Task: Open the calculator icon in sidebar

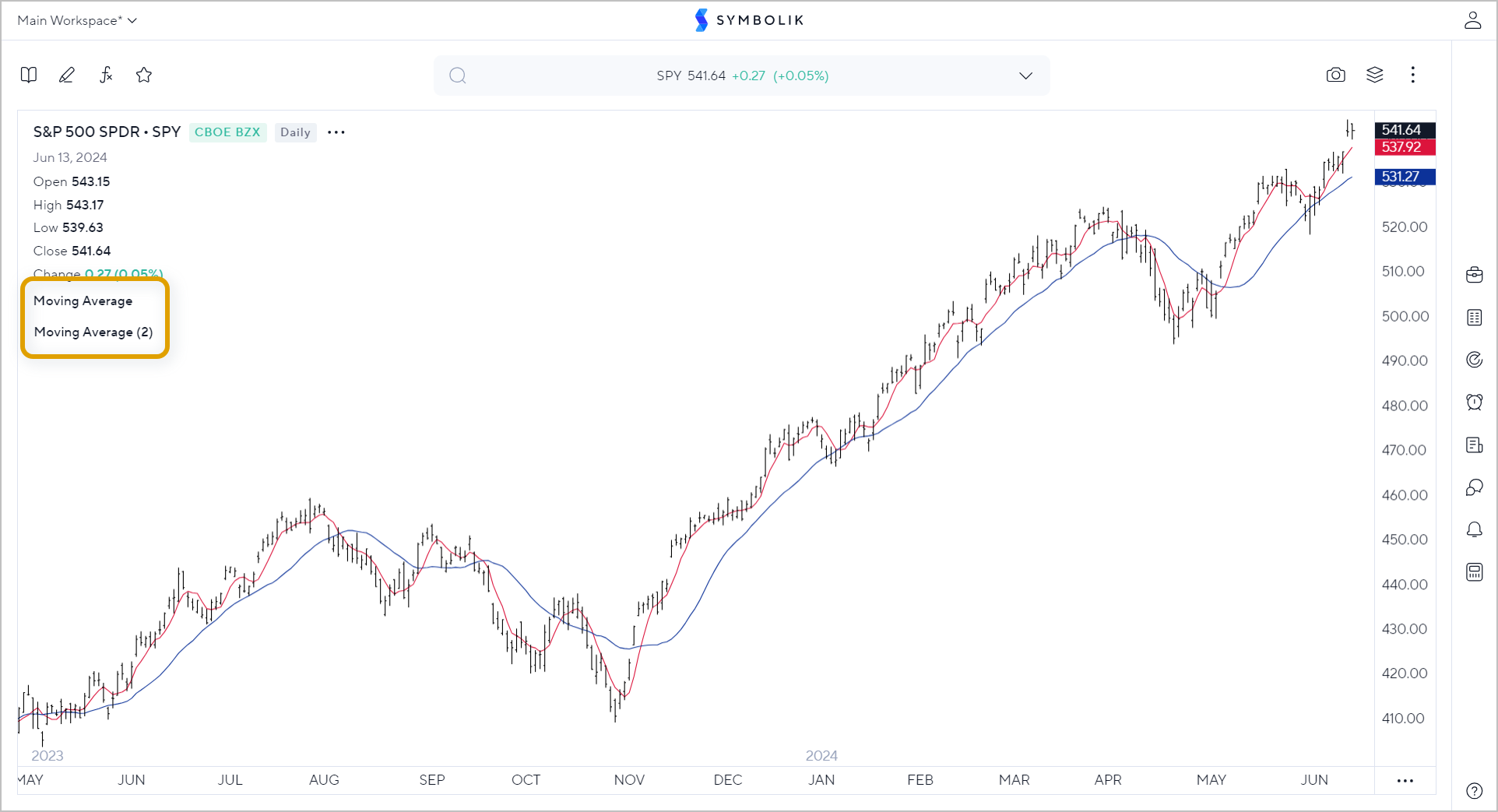Action: 1475,572
